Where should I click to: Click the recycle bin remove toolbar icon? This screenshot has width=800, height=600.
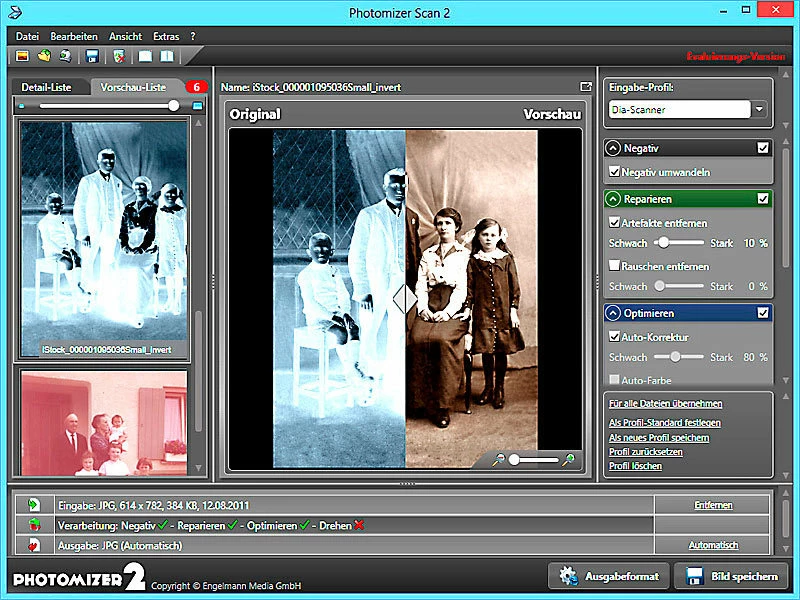pos(118,56)
